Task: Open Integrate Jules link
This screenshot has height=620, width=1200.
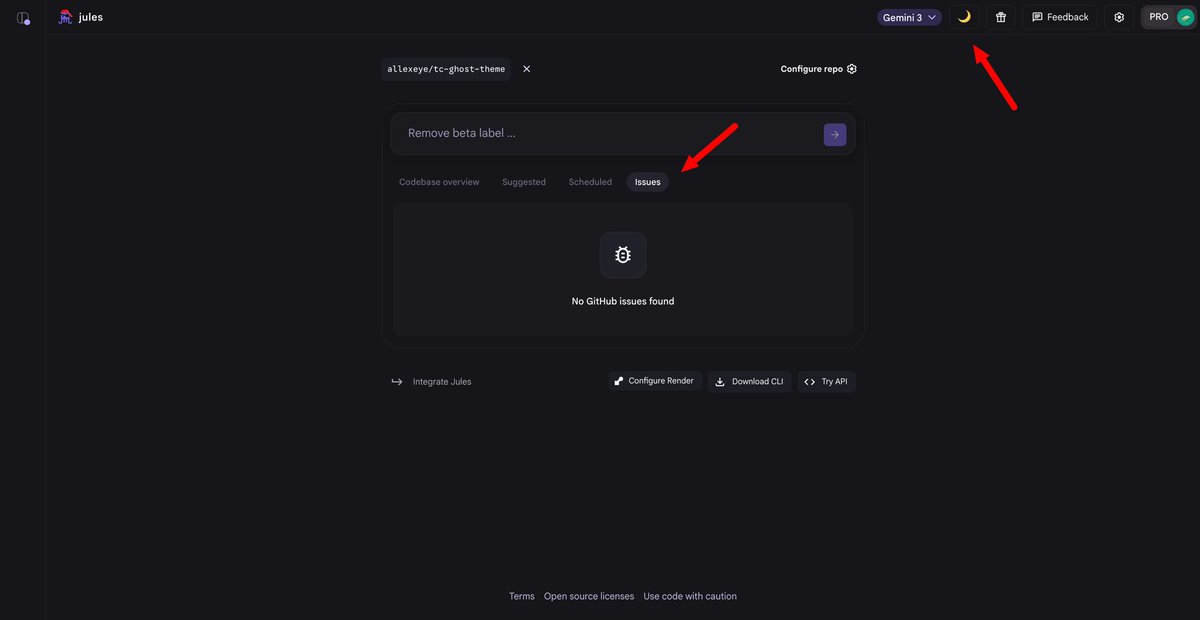Action: pos(431,381)
